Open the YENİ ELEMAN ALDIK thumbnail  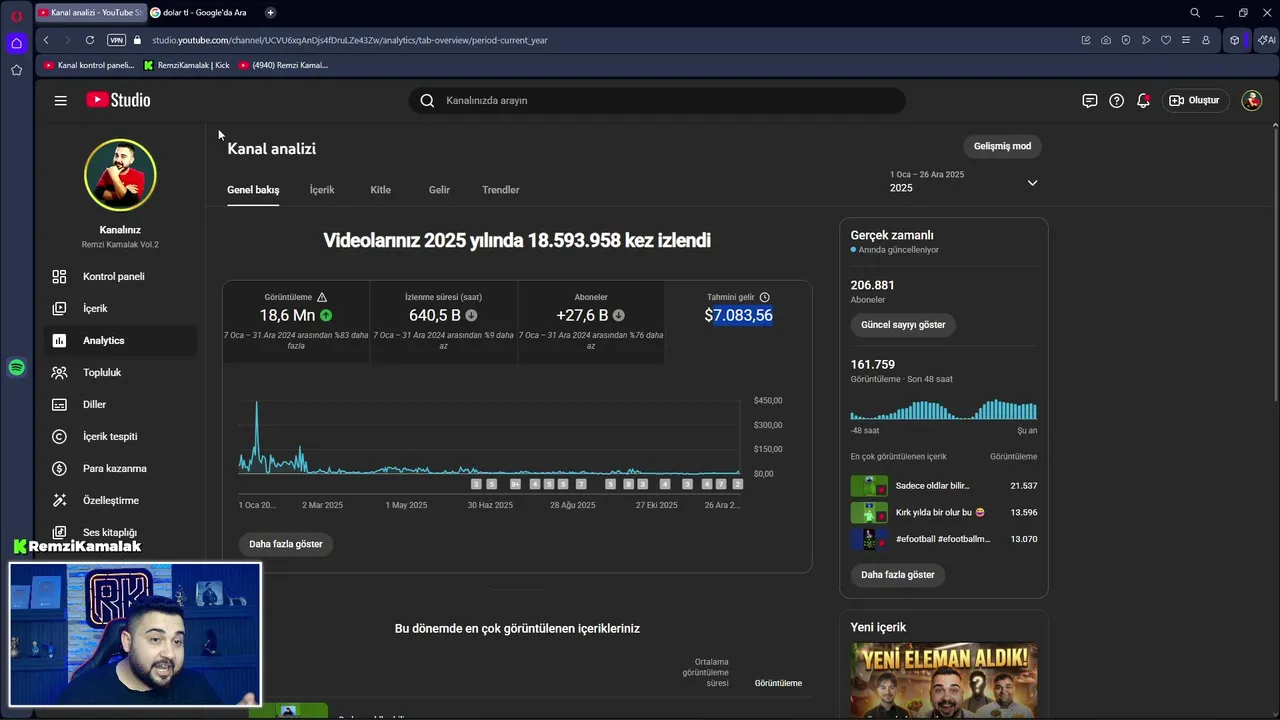944,680
